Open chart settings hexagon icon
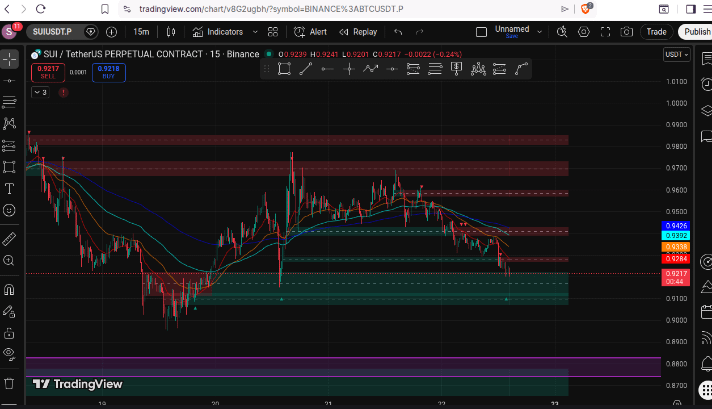The image size is (712, 409). pyautogui.click(x=583, y=32)
